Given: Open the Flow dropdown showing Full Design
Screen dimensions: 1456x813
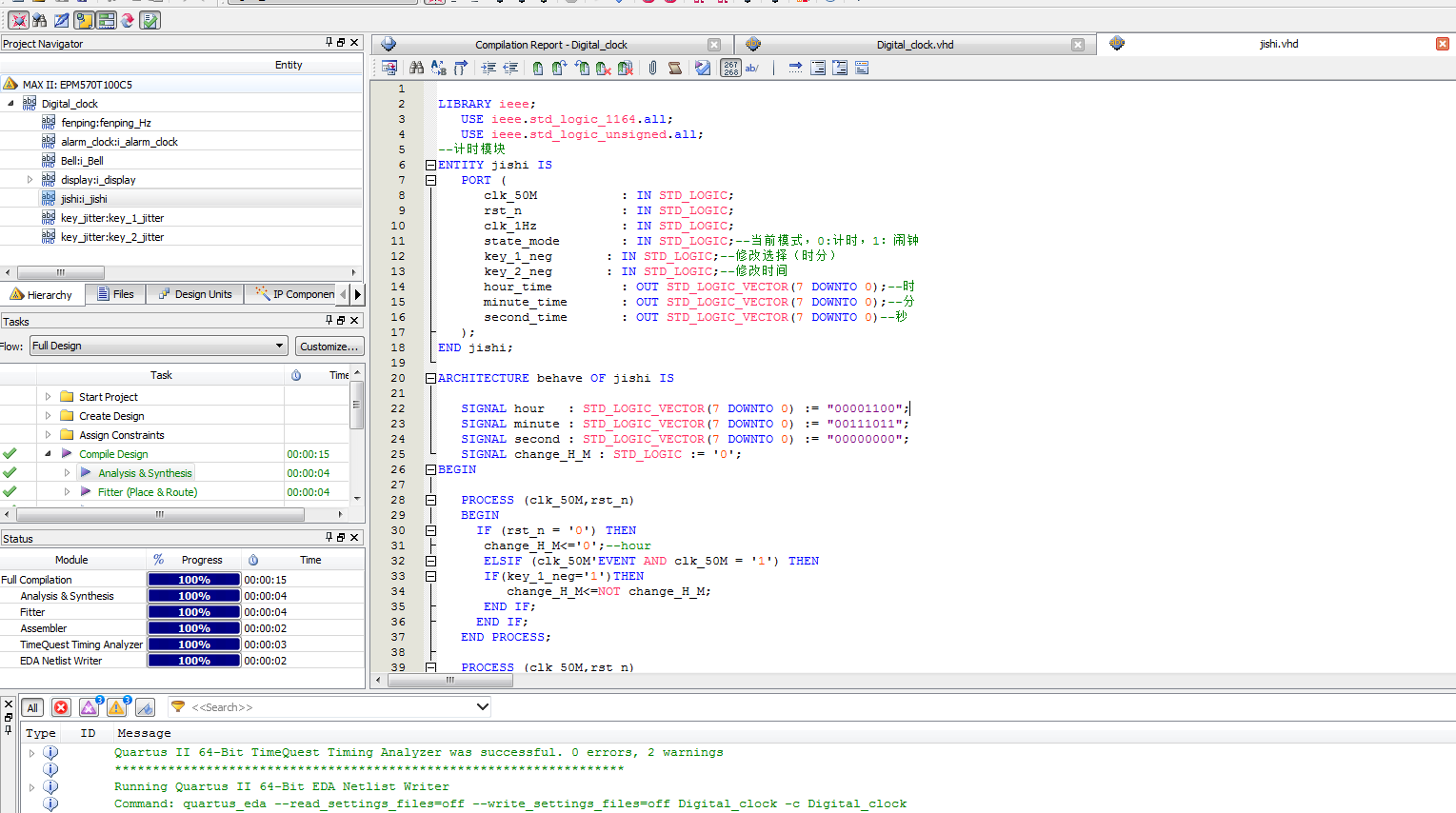Looking at the screenshot, I should pyautogui.click(x=158, y=346).
